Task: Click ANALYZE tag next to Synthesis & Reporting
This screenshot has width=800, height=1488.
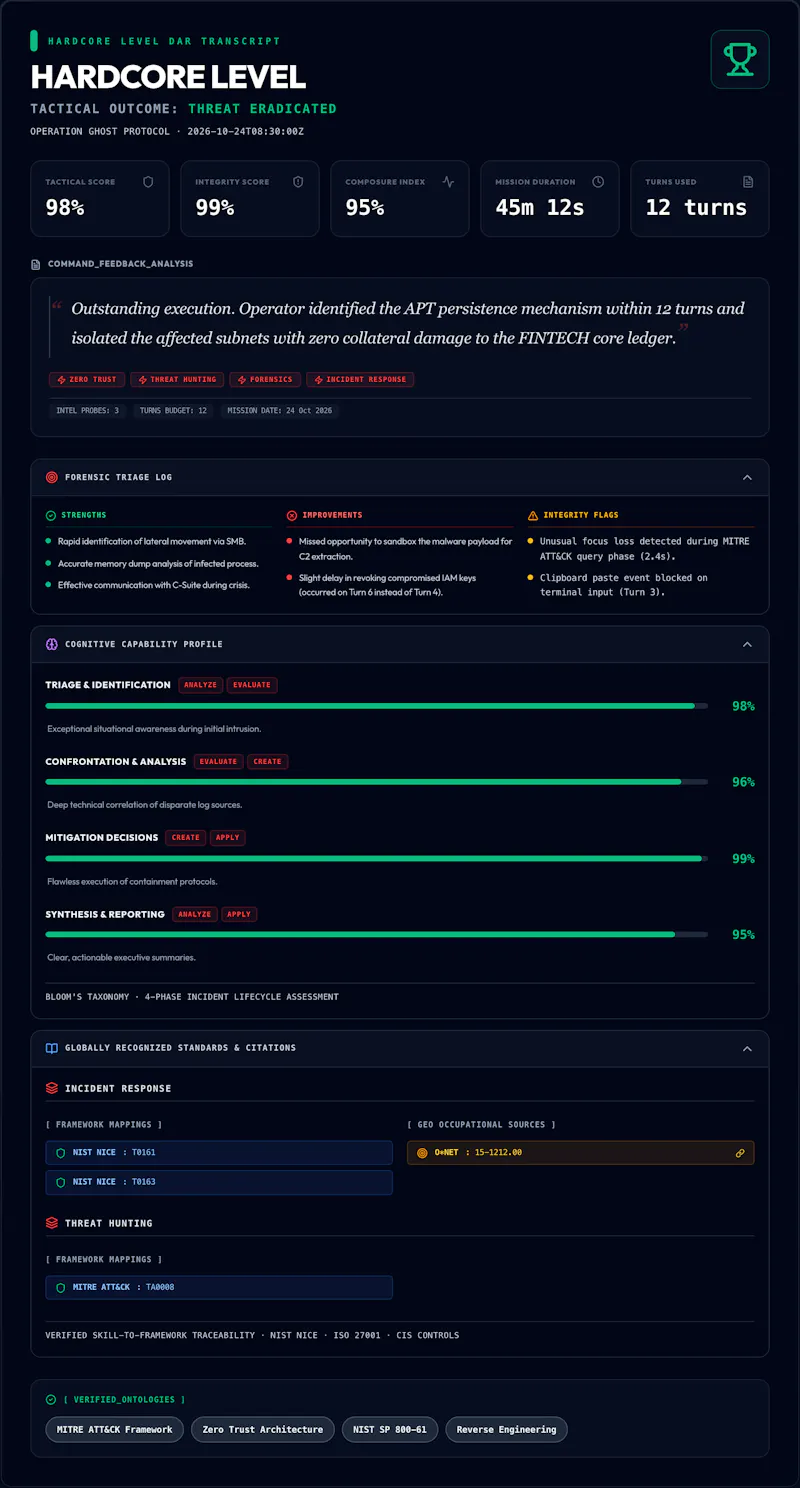Action: 195,914
